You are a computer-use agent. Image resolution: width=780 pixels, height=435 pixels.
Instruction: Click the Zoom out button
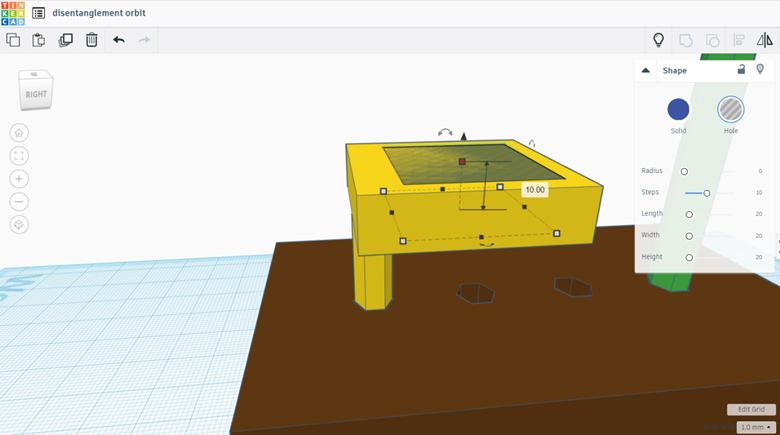point(19,202)
